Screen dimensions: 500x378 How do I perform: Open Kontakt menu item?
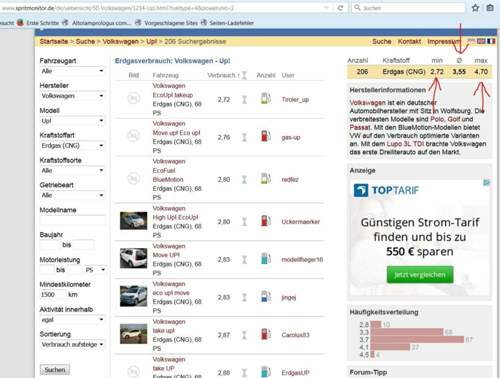tap(409, 41)
